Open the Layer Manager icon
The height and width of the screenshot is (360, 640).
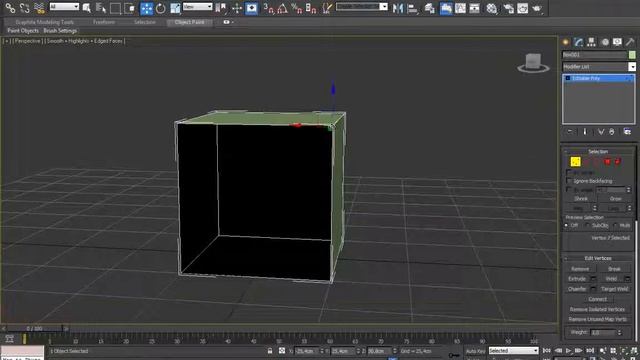point(429,8)
